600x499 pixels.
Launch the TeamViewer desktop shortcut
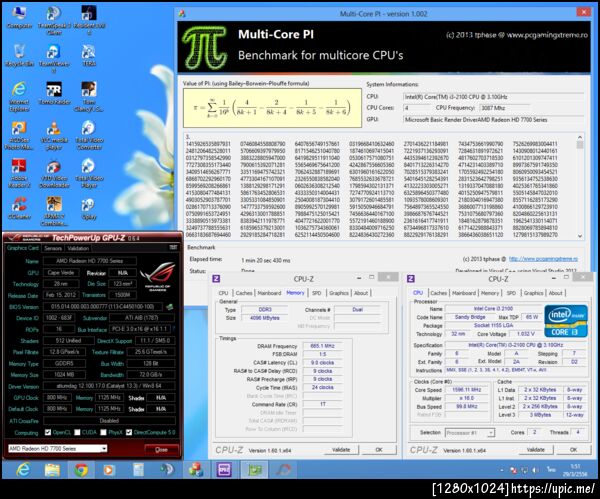(x=54, y=58)
